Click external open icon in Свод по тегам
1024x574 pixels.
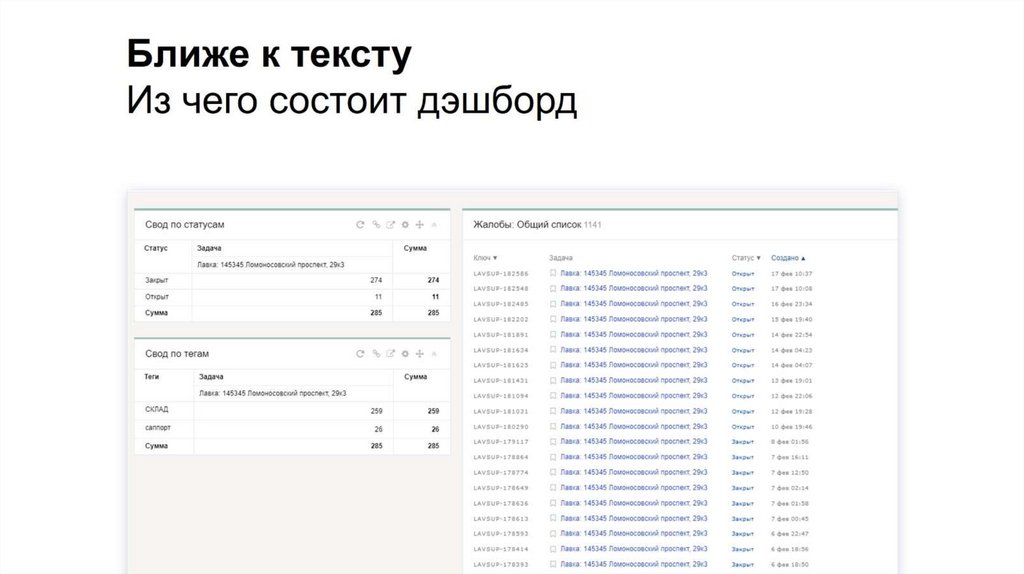(x=391, y=354)
